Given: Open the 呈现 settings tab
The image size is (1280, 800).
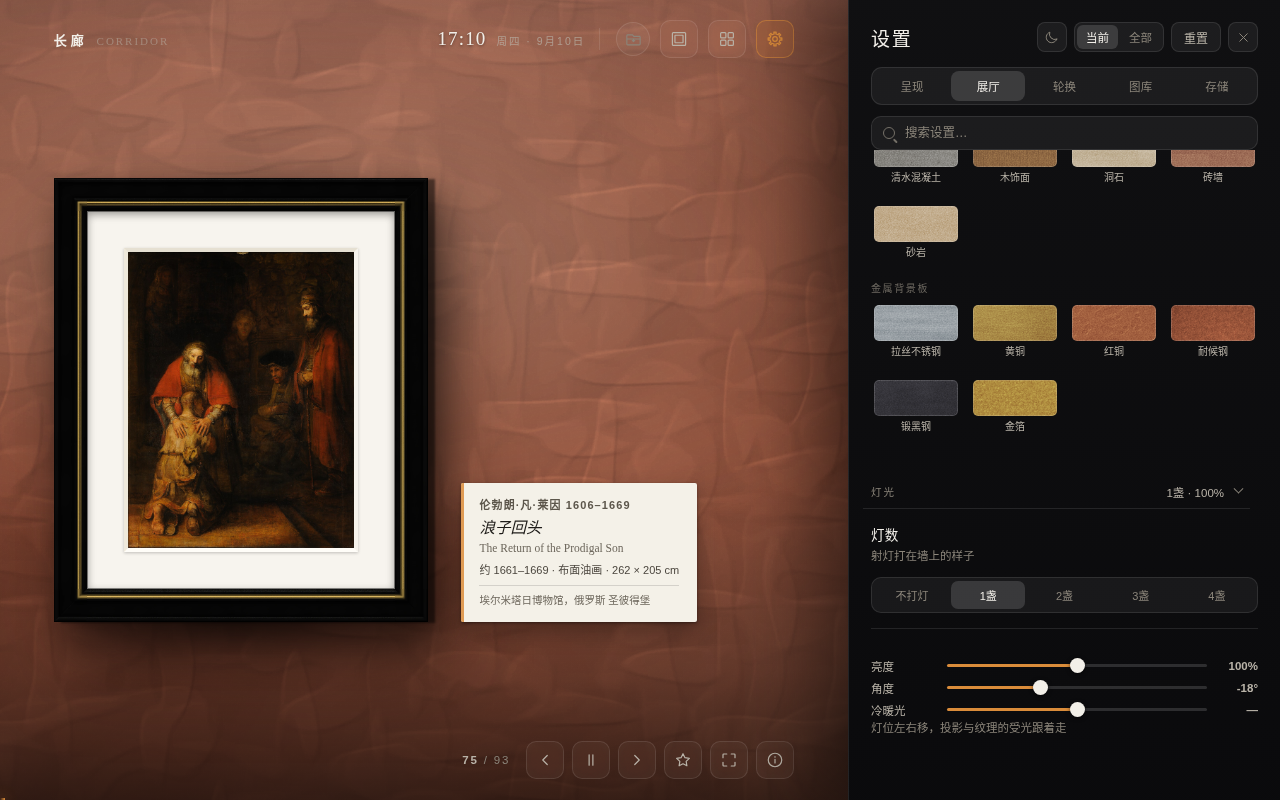Looking at the screenshot, I should click(x=912, y=86).
